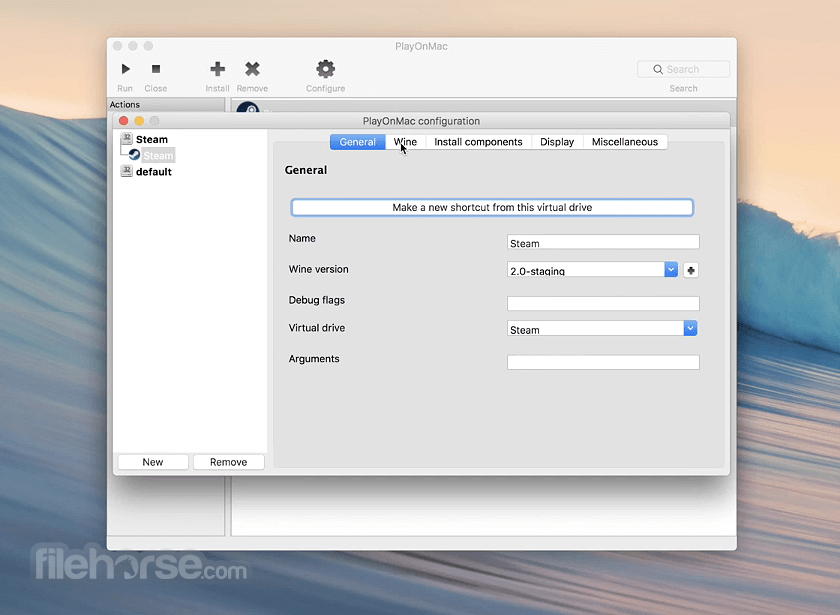Click the Close stop icon in PlayOnMac toolbar

156,69
